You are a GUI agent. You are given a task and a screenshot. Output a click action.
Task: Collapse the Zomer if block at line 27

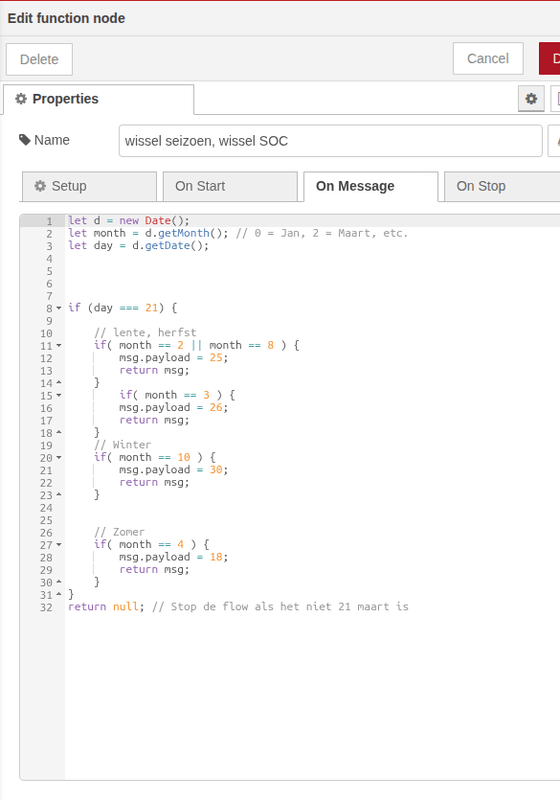point(59,544)
